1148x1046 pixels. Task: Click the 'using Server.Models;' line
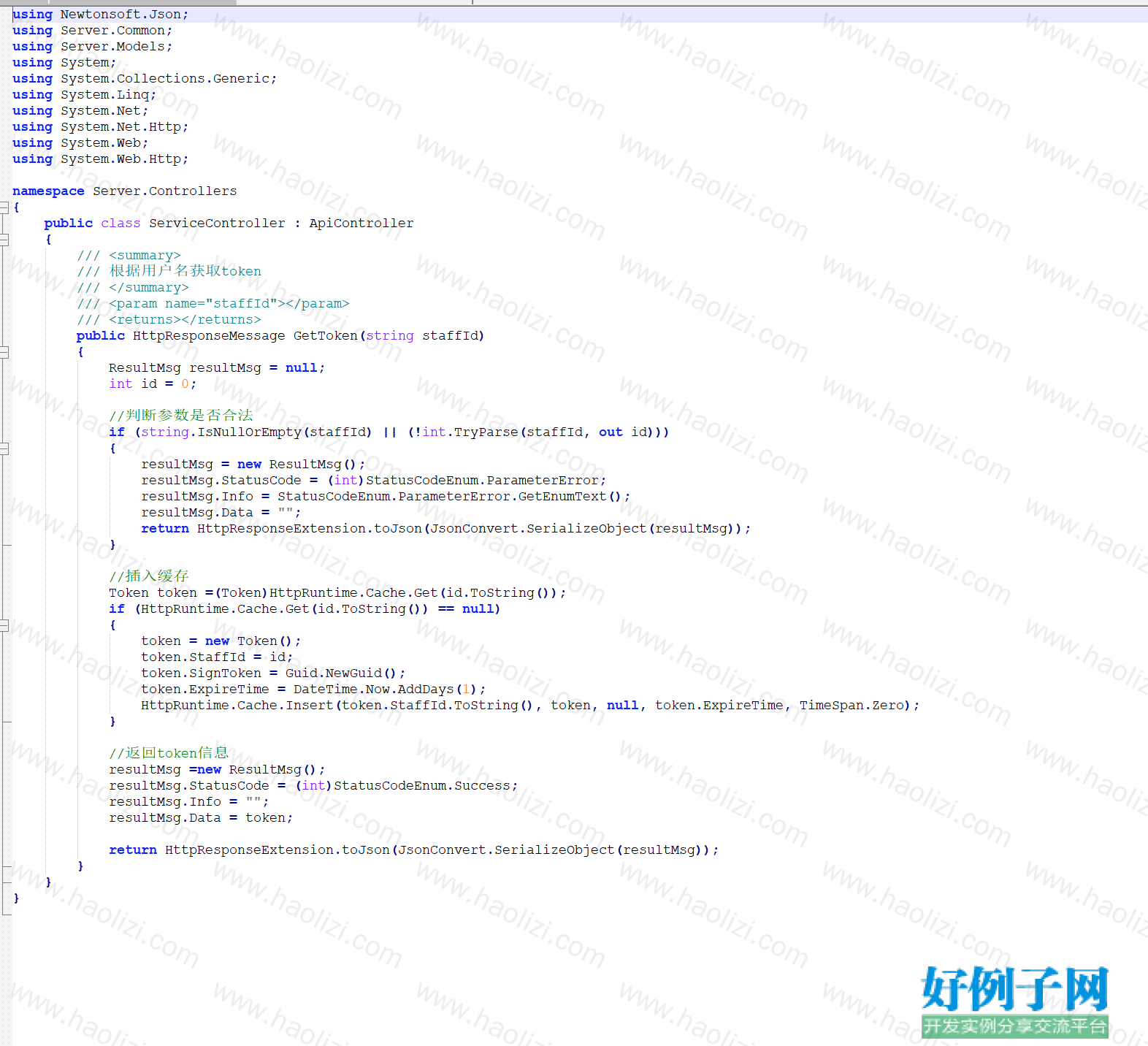coord(92,46)
